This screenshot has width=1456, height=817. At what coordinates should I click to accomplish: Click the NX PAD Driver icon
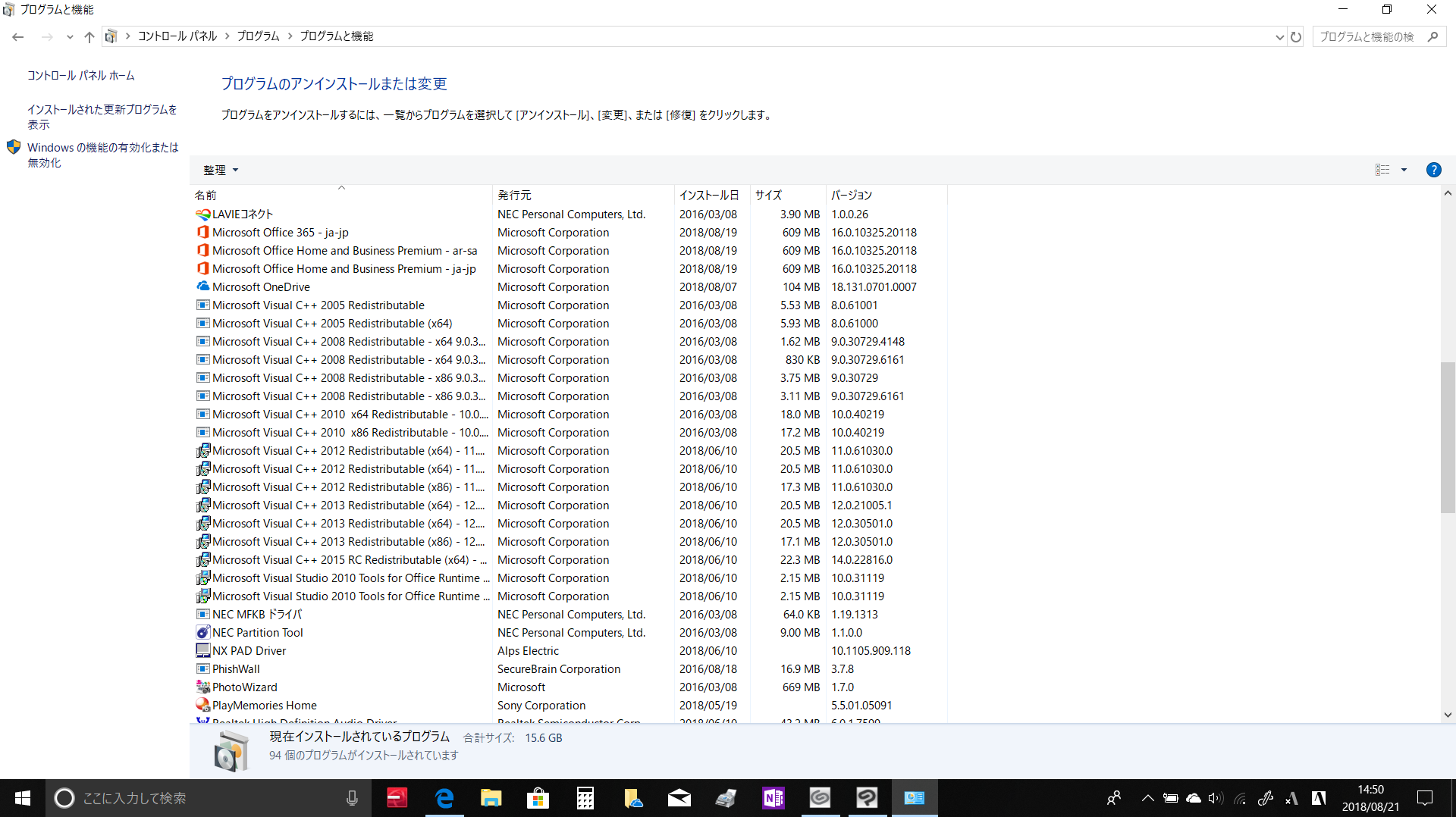(x=202, y=651)
